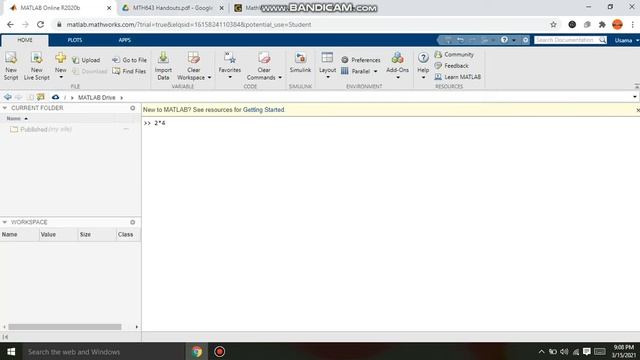Open the Layout options
Viewport: 640px width, 360px height.
coord(327,66)
